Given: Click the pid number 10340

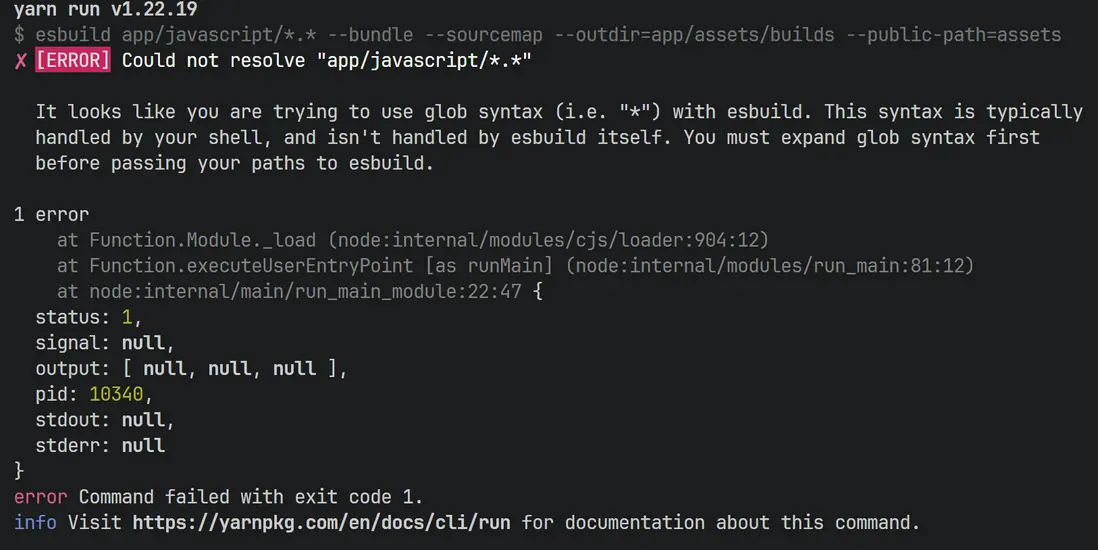Looking at the screenshot, I should [x=116, y=395].
